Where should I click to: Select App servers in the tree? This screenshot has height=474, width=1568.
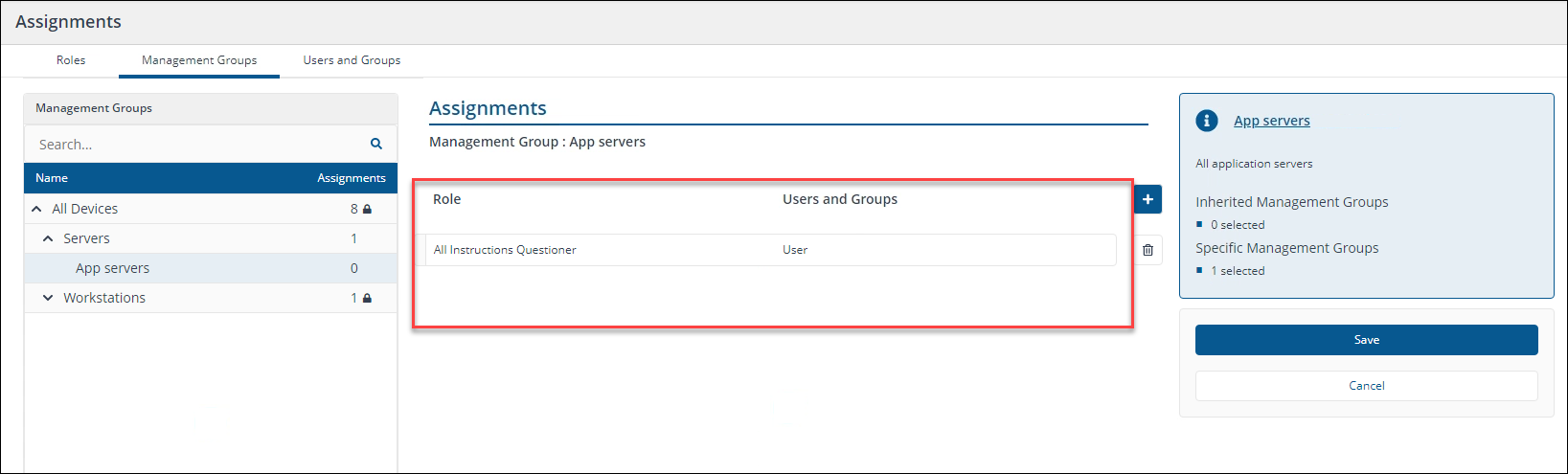[112, 268]
